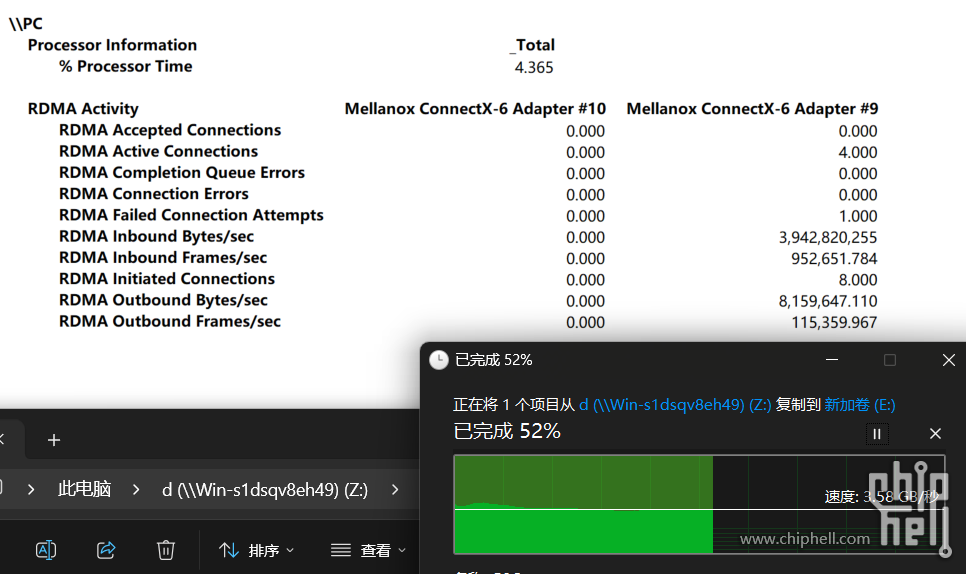
Task: Click the Processor Information group heading
Action: pos(112,45)
